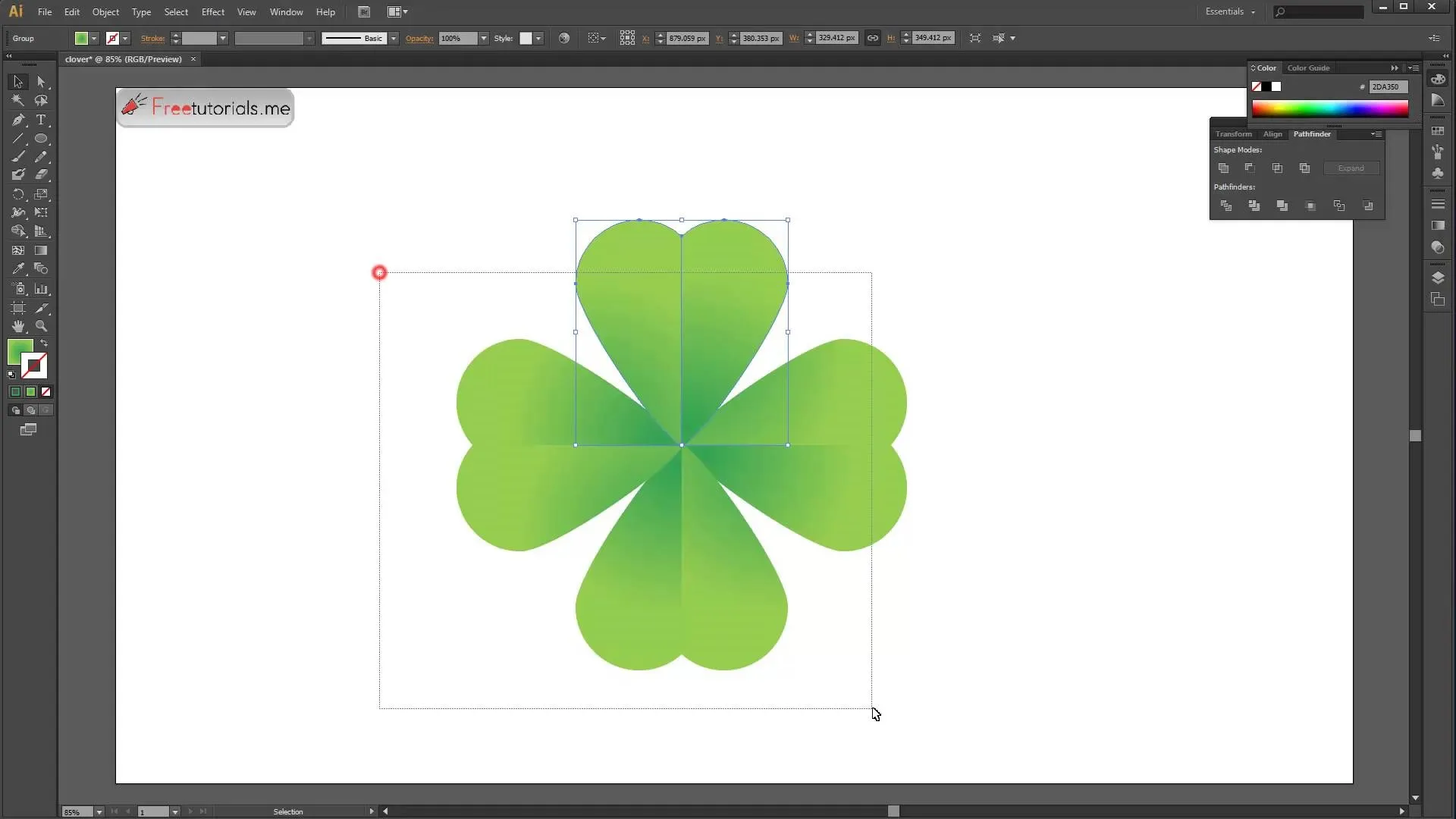
Task: Open the Layers panel icon in dock
Action: click(x=1438, y=278)
